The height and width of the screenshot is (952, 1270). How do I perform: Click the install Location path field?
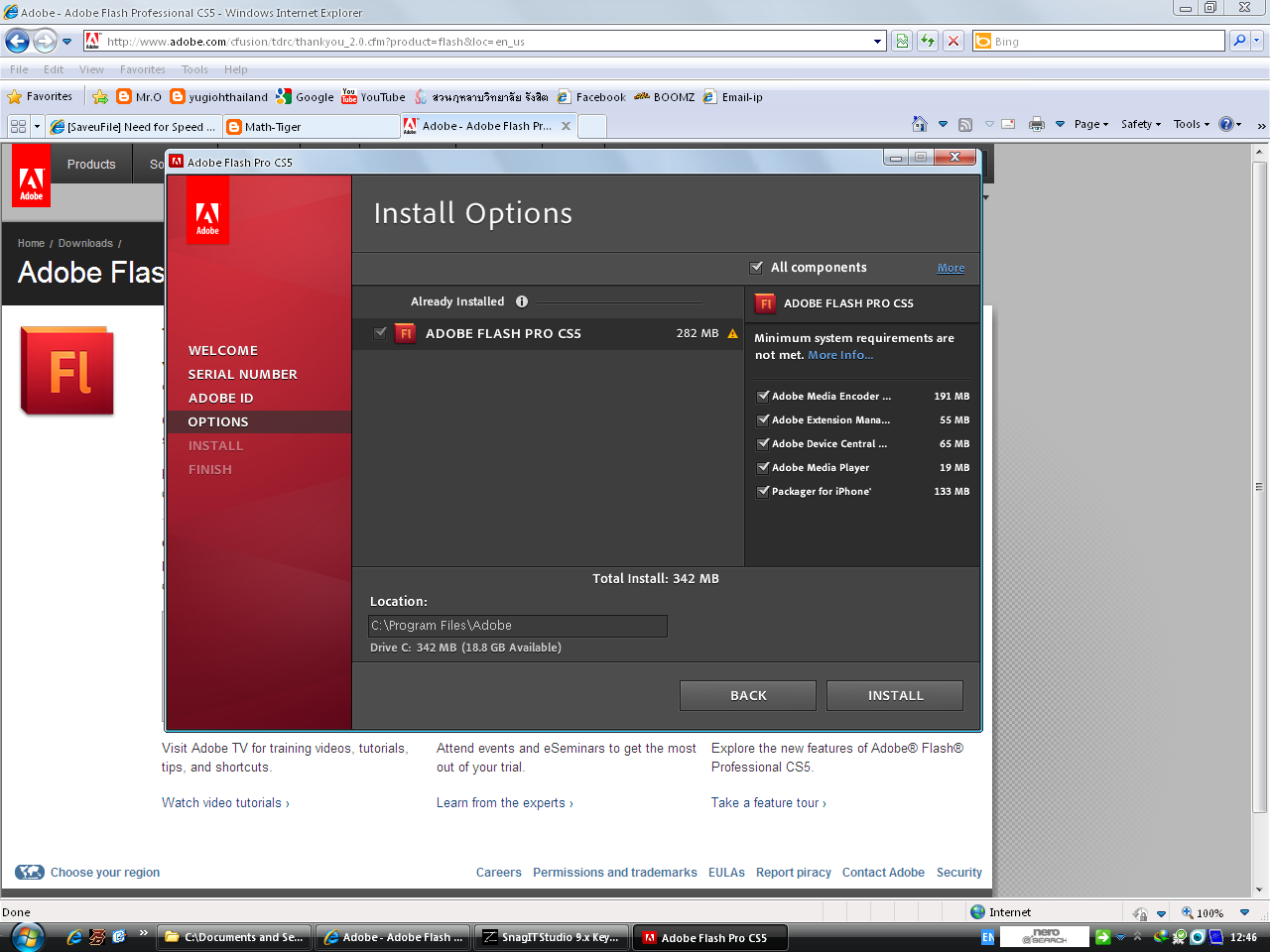pos(518,626)
